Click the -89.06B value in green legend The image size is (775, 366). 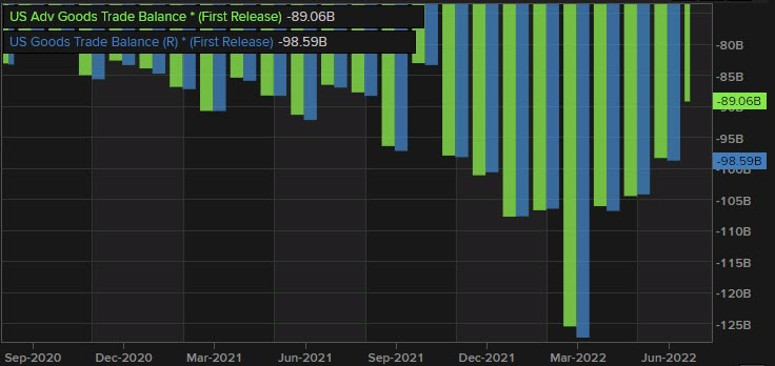(x=310, y=16)
